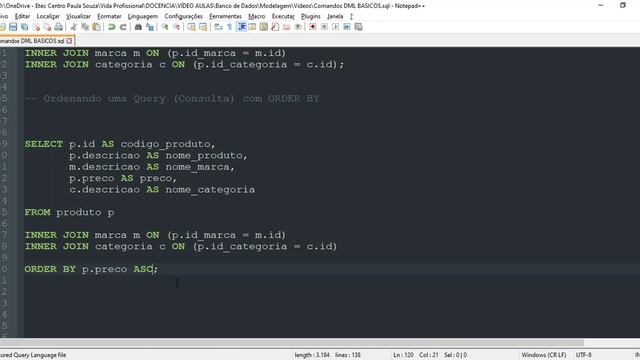This screenshot has width=640, height=360.
Task: Click the comment line about ORDER BY
Action: [172, 99]
